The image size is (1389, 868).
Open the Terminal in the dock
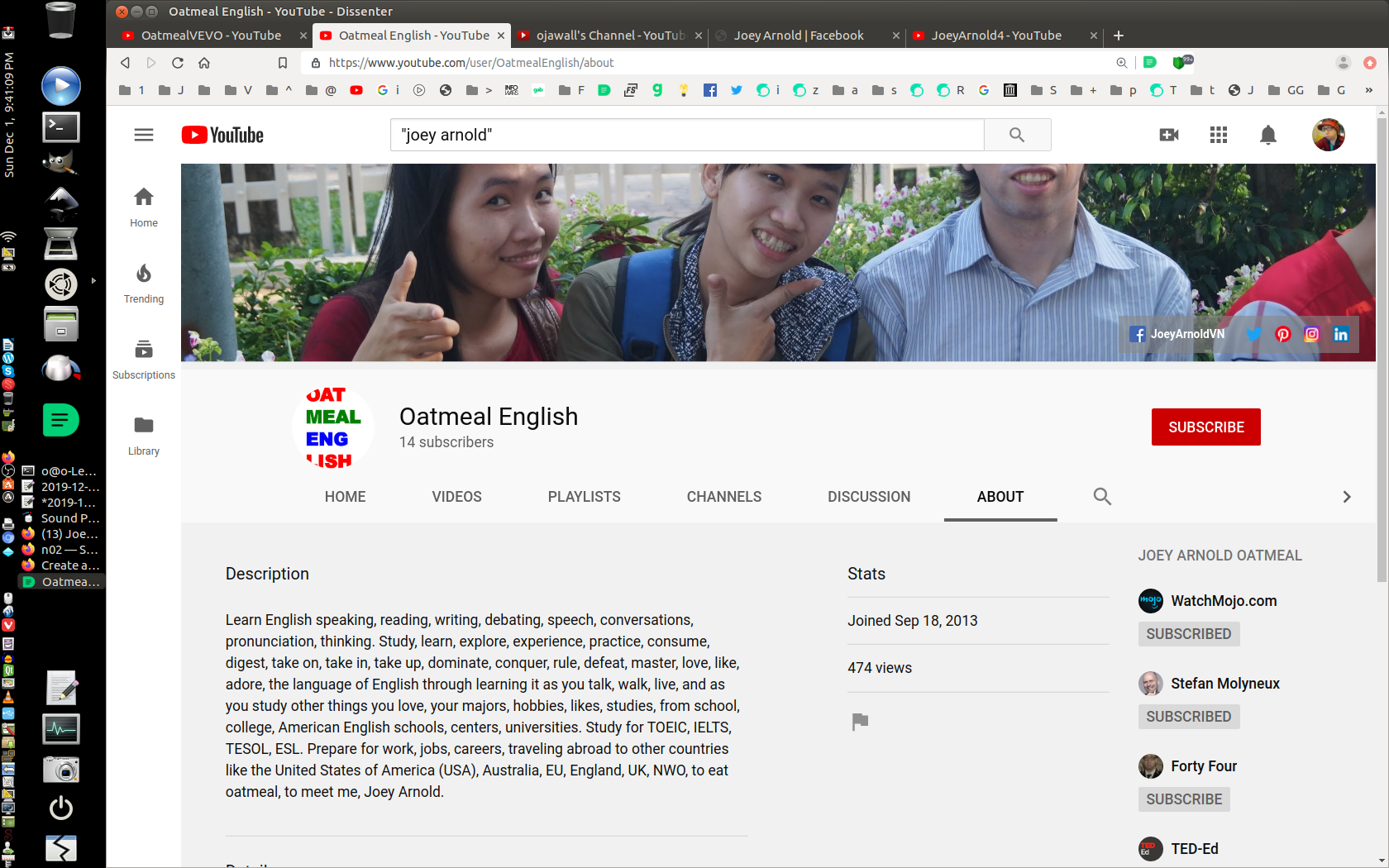point(61,127)
